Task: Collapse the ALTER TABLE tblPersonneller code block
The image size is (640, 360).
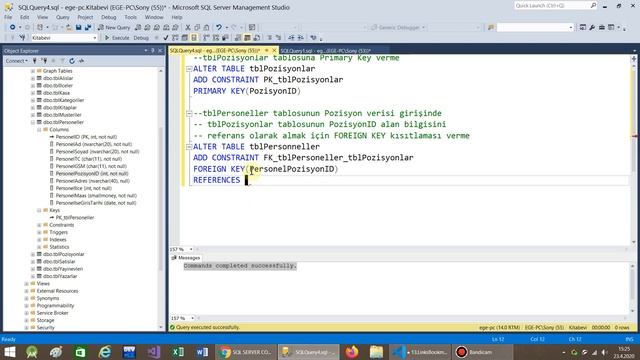Action: pos(189,147)
